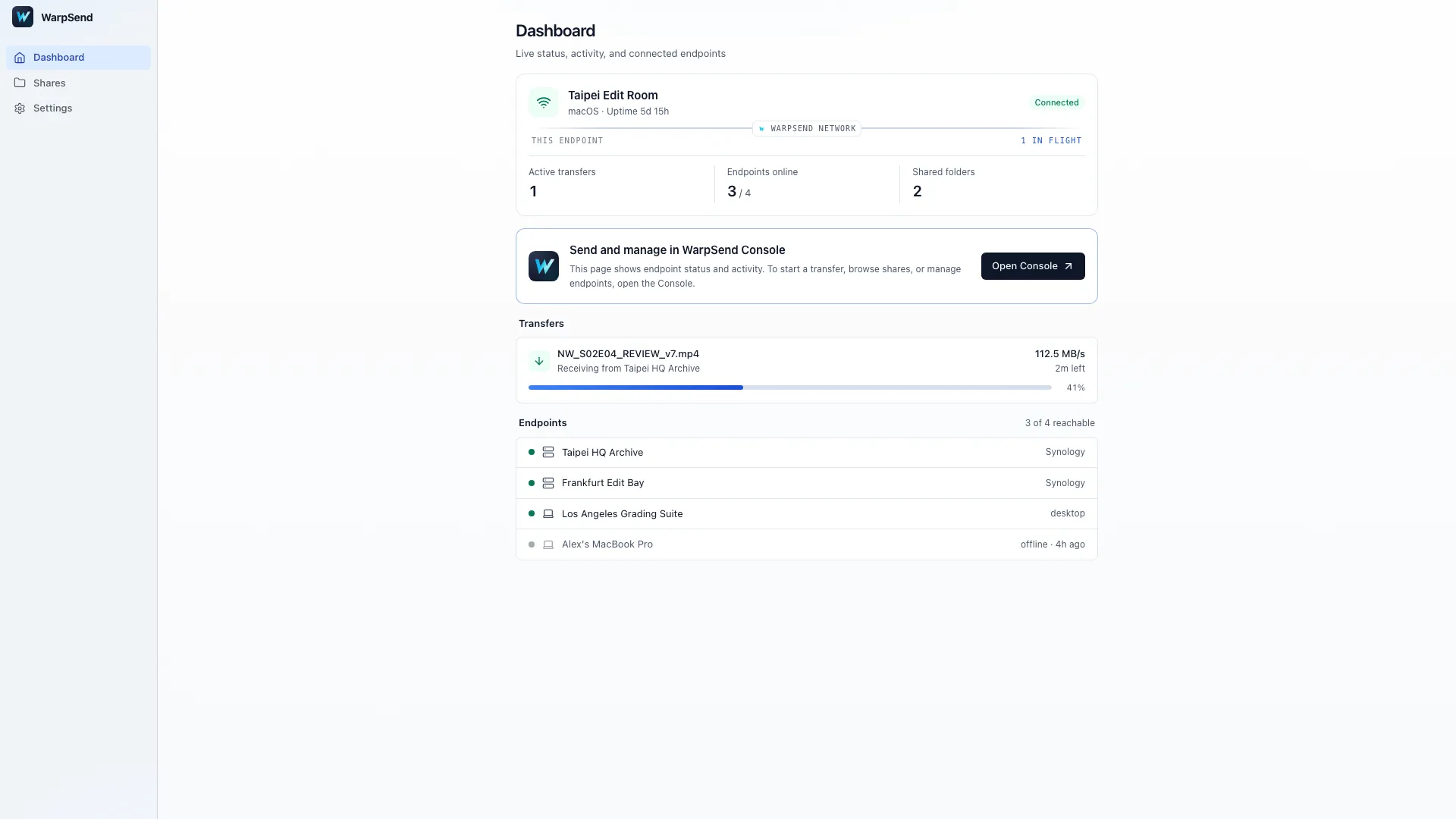Click the Active transfers stat value
This screenshot has width=1456, height=819.
[x=533, y=192]
